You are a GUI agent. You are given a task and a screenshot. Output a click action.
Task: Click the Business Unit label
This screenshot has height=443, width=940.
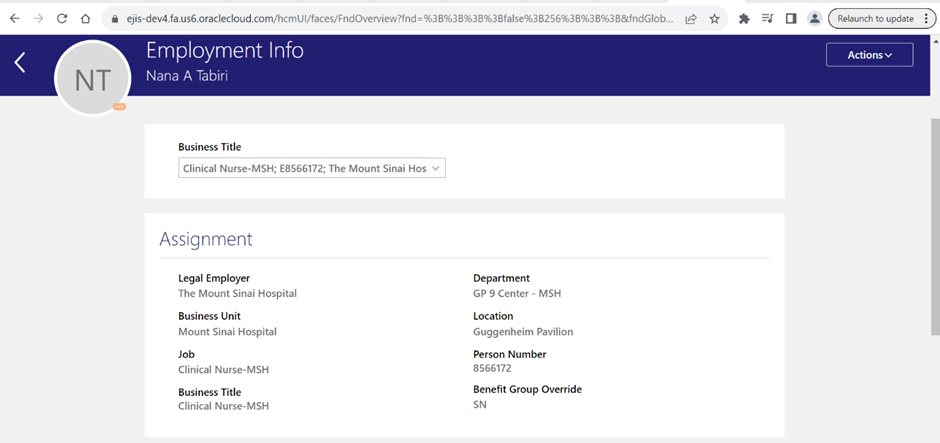[209, 316]
